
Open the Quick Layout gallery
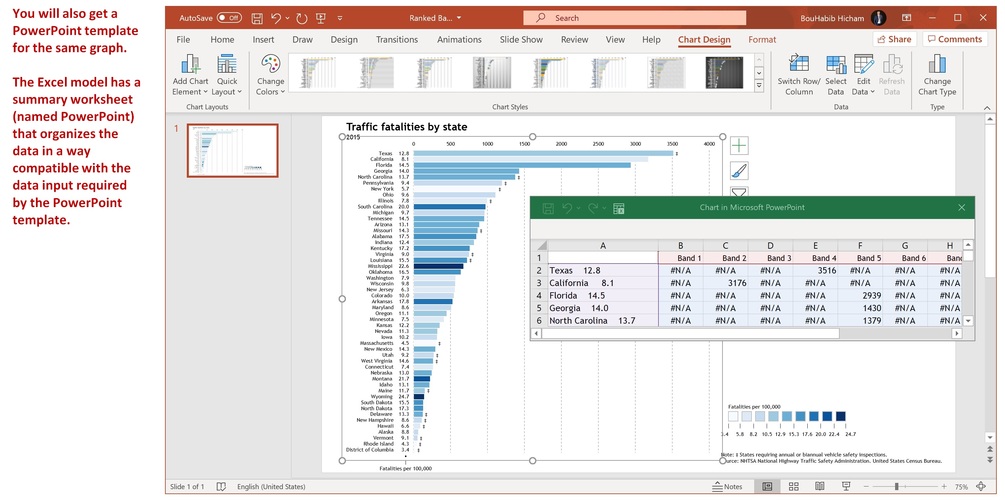coord(227,75)
